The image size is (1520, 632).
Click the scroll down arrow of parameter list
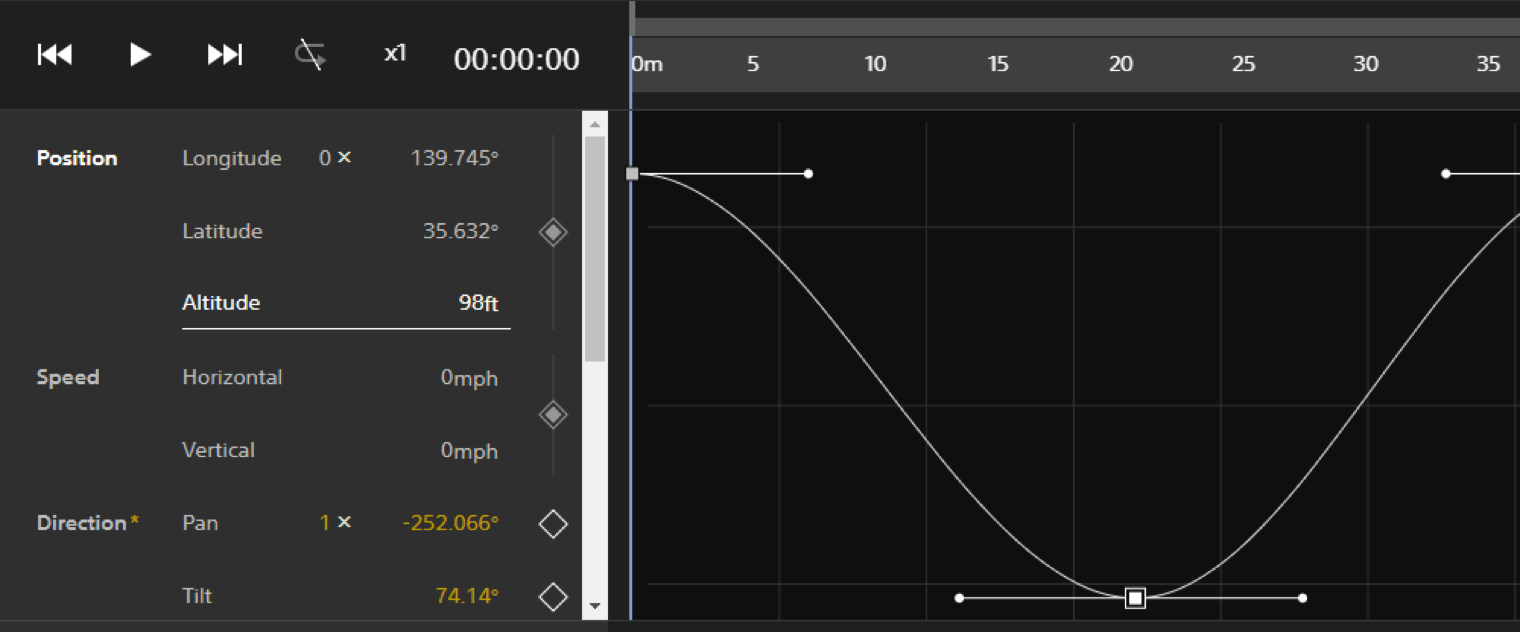pyautogui.click(x=595, y=605)
